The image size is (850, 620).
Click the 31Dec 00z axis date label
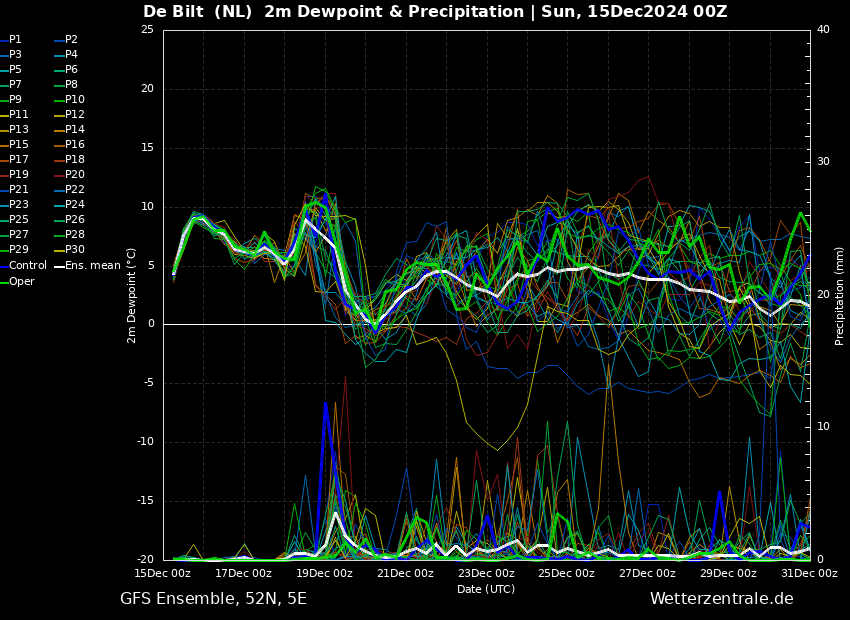tap(810, 573)
